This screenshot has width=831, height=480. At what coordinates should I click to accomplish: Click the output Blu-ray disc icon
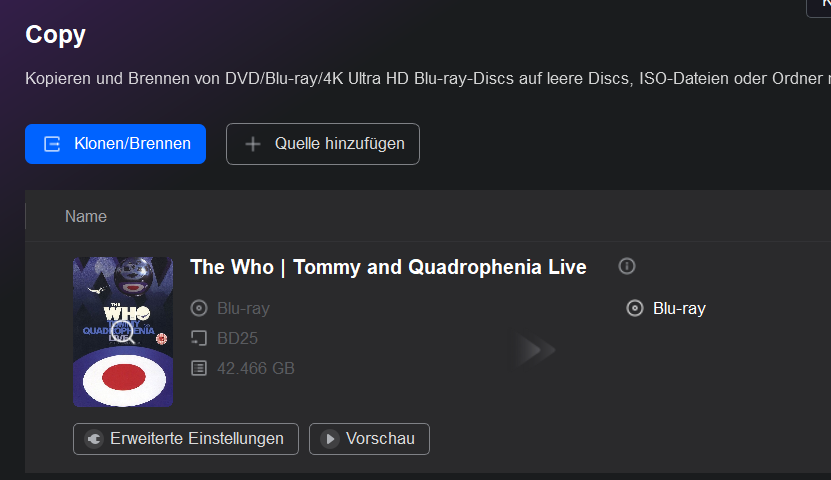[x=634, y=308]
